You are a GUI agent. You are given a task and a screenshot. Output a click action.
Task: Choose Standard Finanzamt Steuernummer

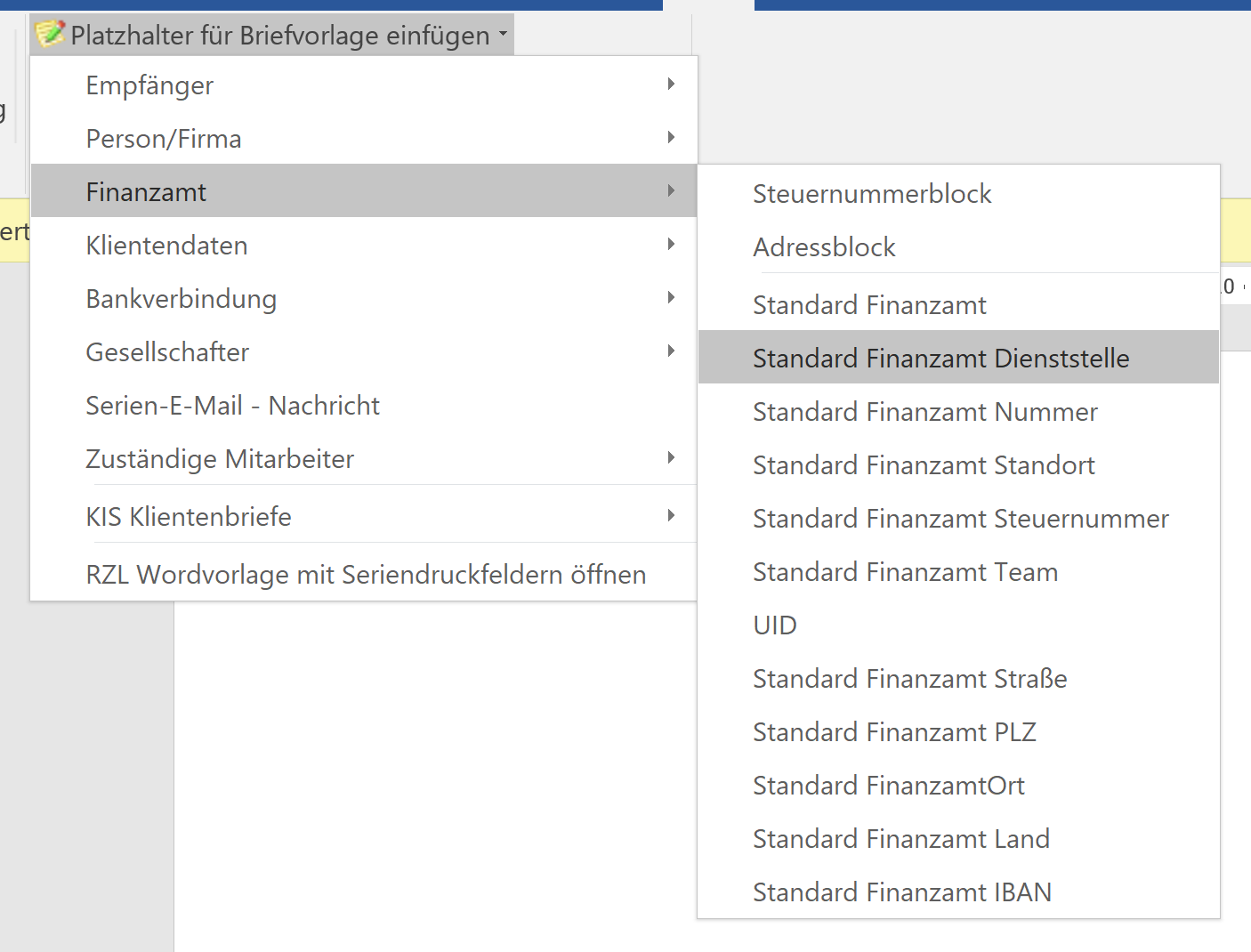[x=960, y=519]
